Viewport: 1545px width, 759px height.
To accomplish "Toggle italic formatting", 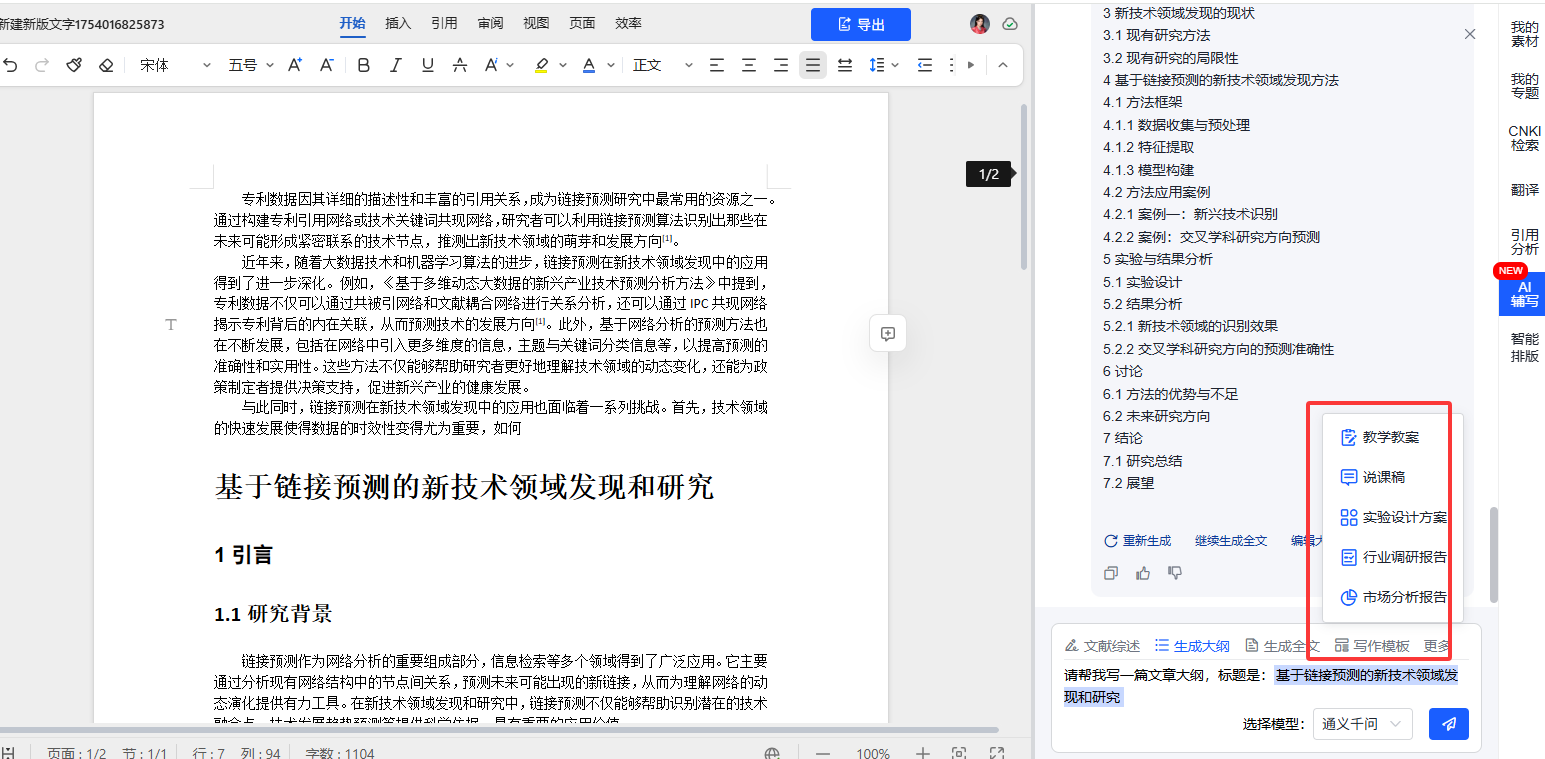I will click(395, 65).
